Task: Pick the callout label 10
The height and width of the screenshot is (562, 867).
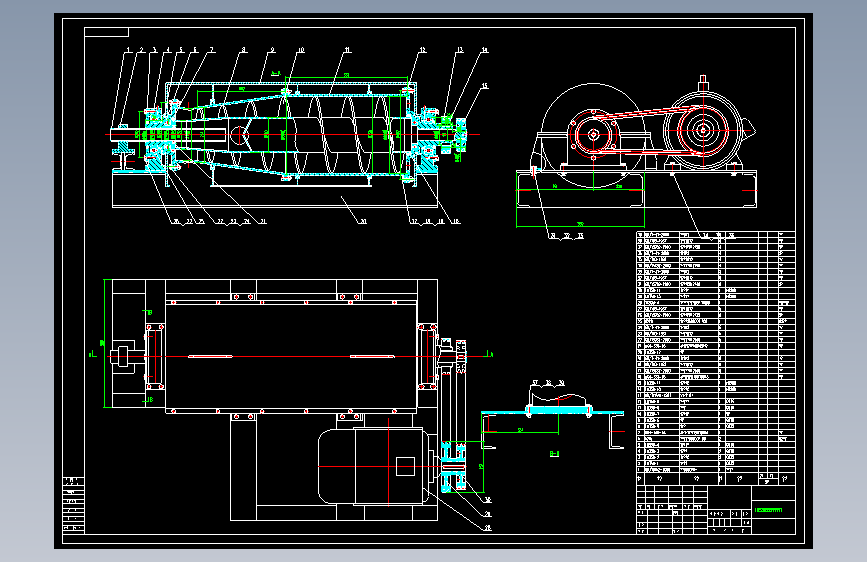Action: pyautogui.click(x=301, y=50)
